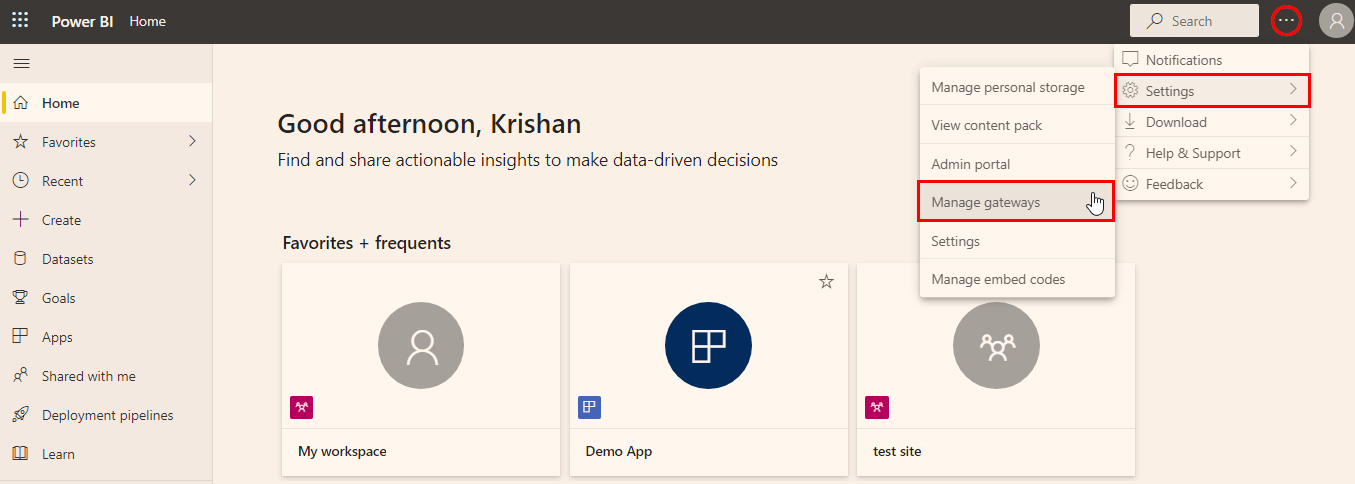1355x484 pixels.
Task: Open the user profile avatar
Action: [1336, 21]
